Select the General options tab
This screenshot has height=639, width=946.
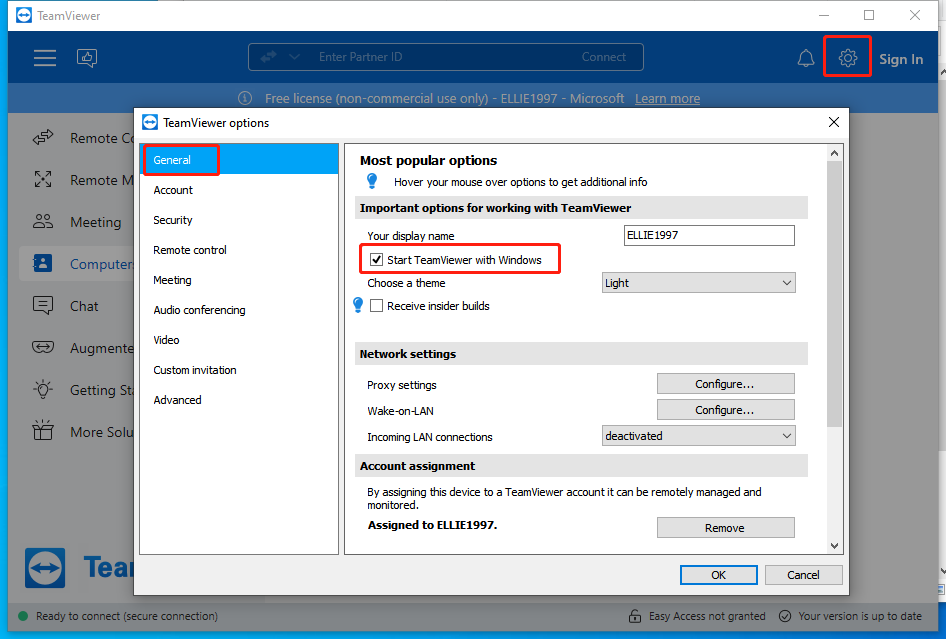(x=239, y=160)
